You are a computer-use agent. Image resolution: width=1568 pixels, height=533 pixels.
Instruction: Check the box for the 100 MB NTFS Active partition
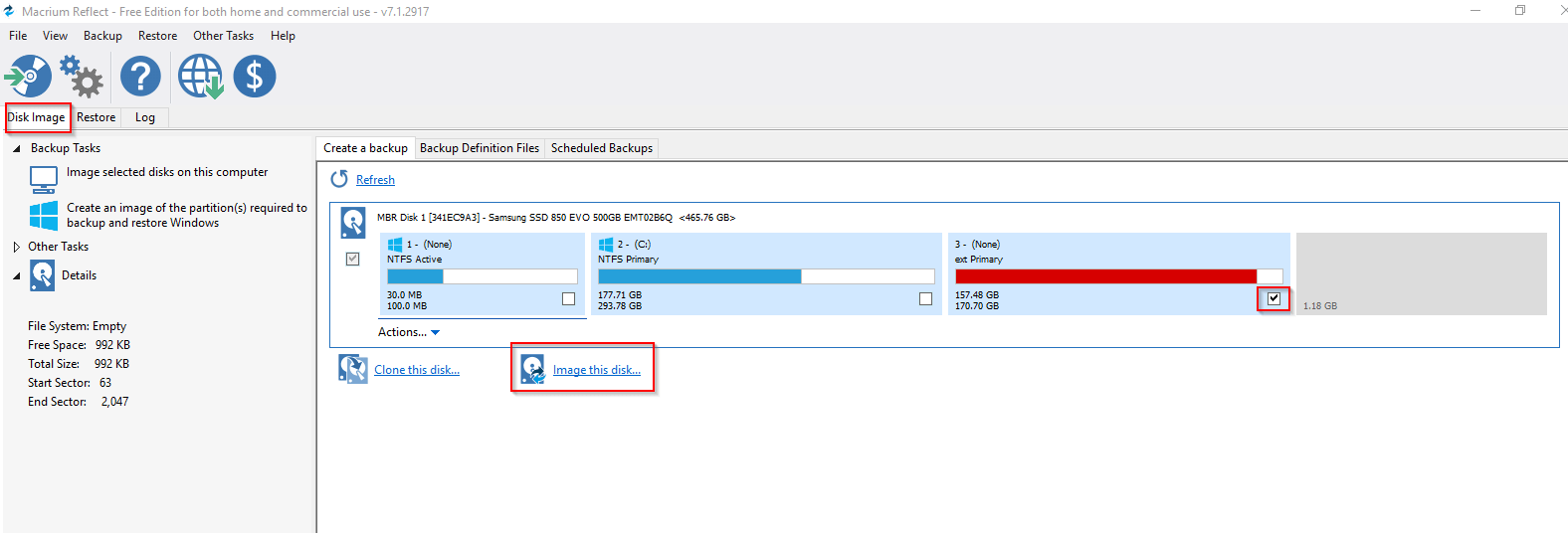pyautogui.click(x=568, y=298)
